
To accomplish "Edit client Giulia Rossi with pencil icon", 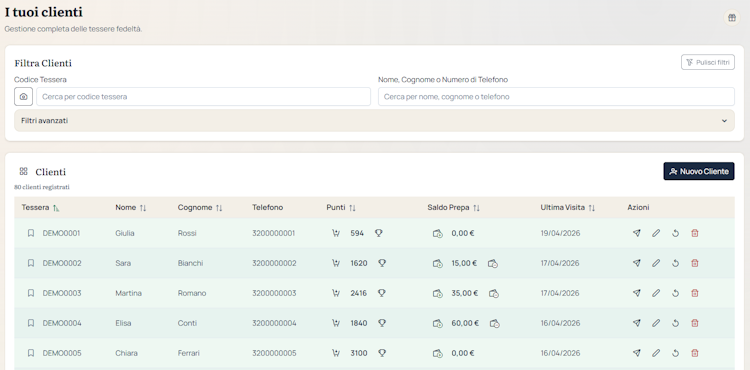I will 656,233.
